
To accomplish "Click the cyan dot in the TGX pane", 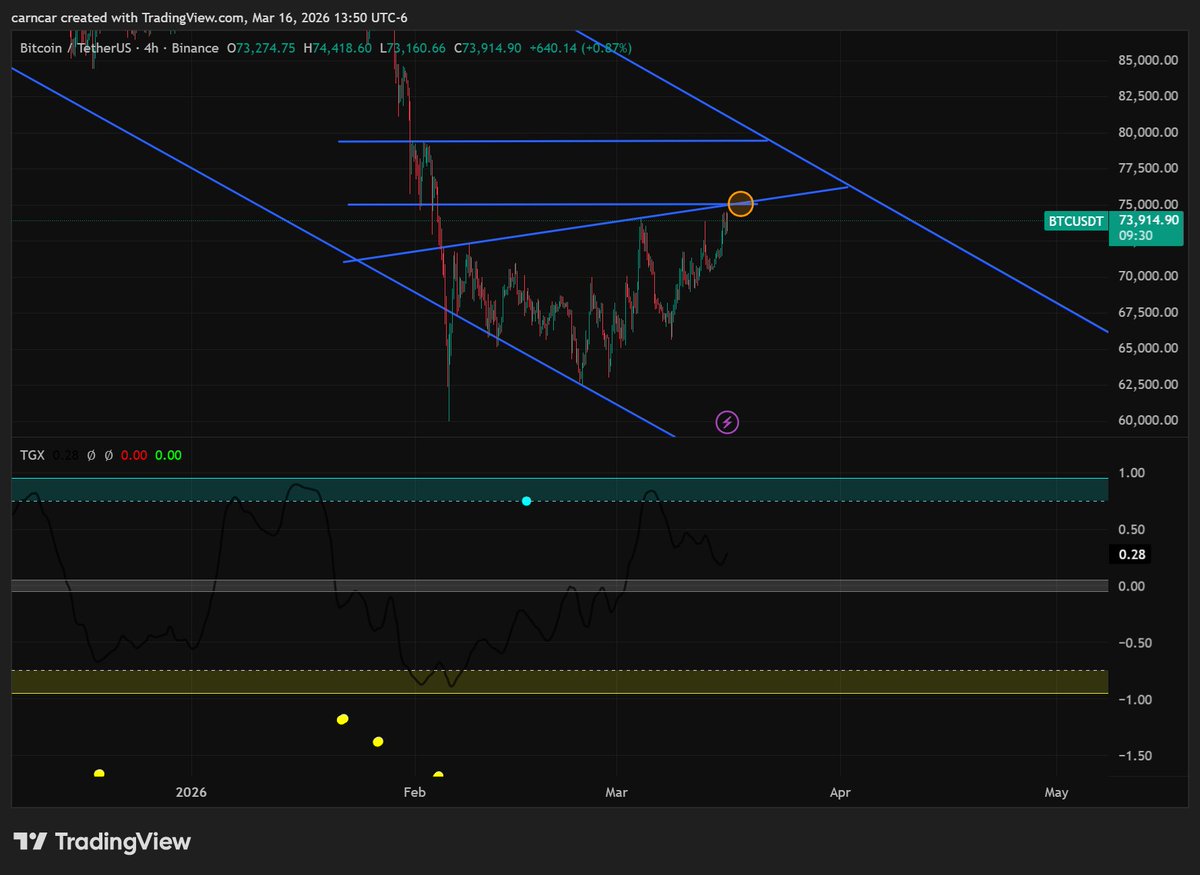I will [527, 501].
